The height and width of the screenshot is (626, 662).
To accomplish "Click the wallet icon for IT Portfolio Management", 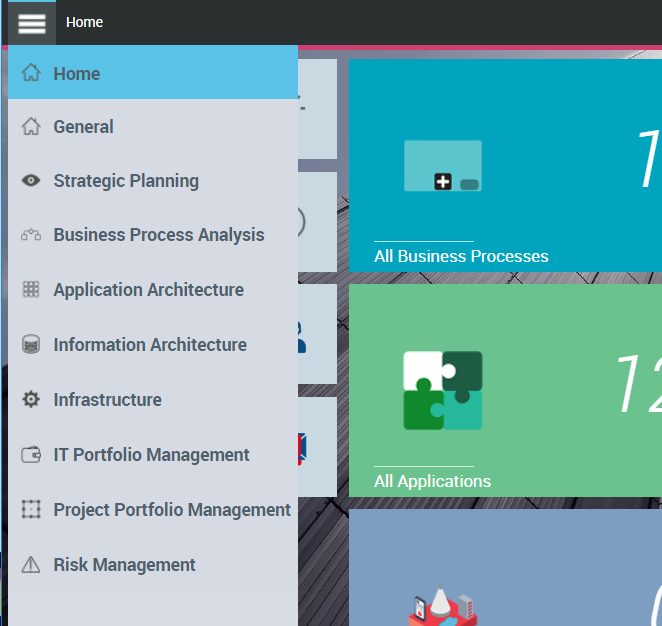I will (x=31, y=455).
